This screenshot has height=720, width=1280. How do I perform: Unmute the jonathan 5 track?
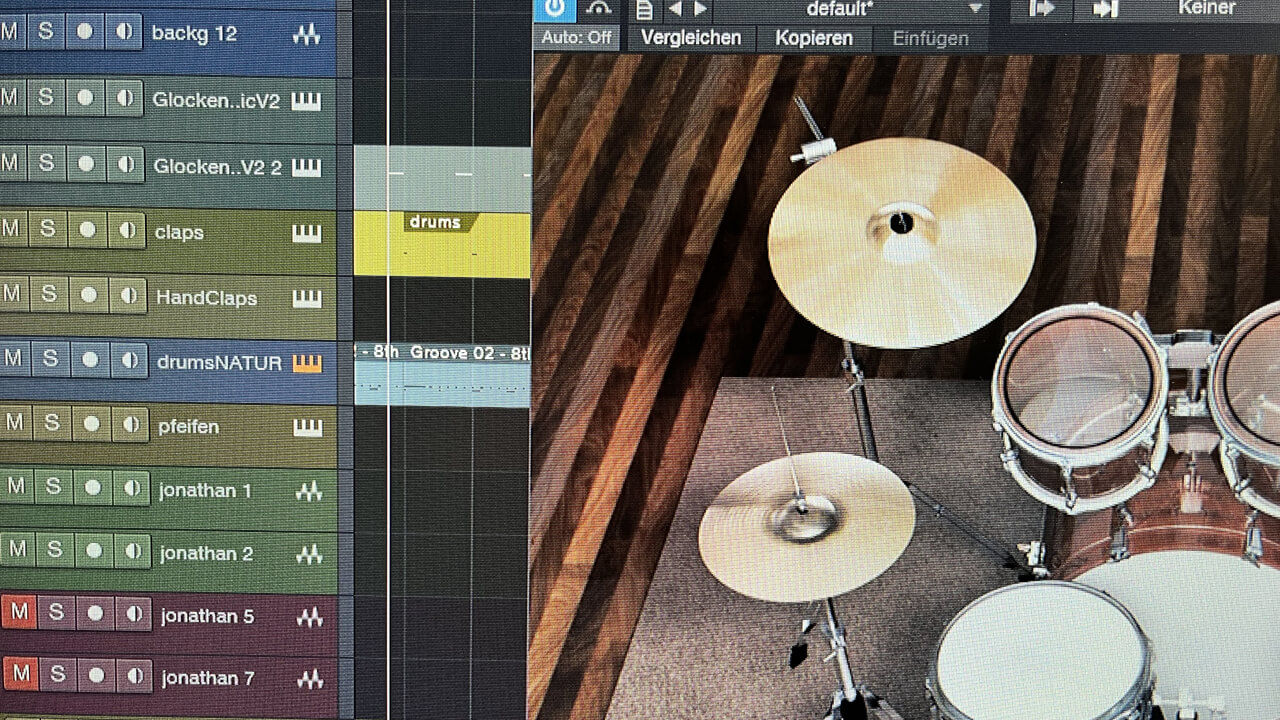pos(19,612)
